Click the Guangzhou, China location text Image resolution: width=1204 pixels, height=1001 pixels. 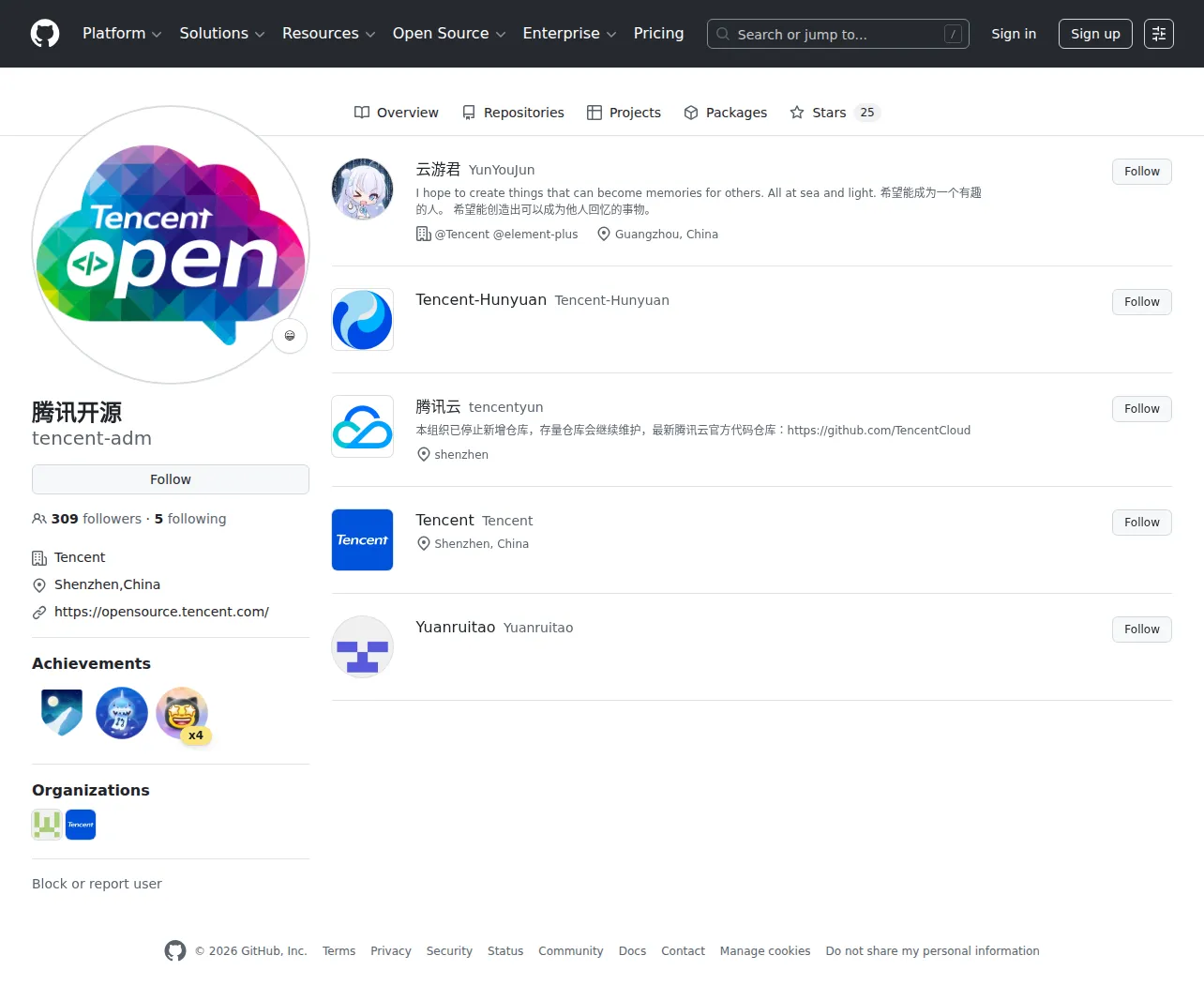click(x=667, y=235)
